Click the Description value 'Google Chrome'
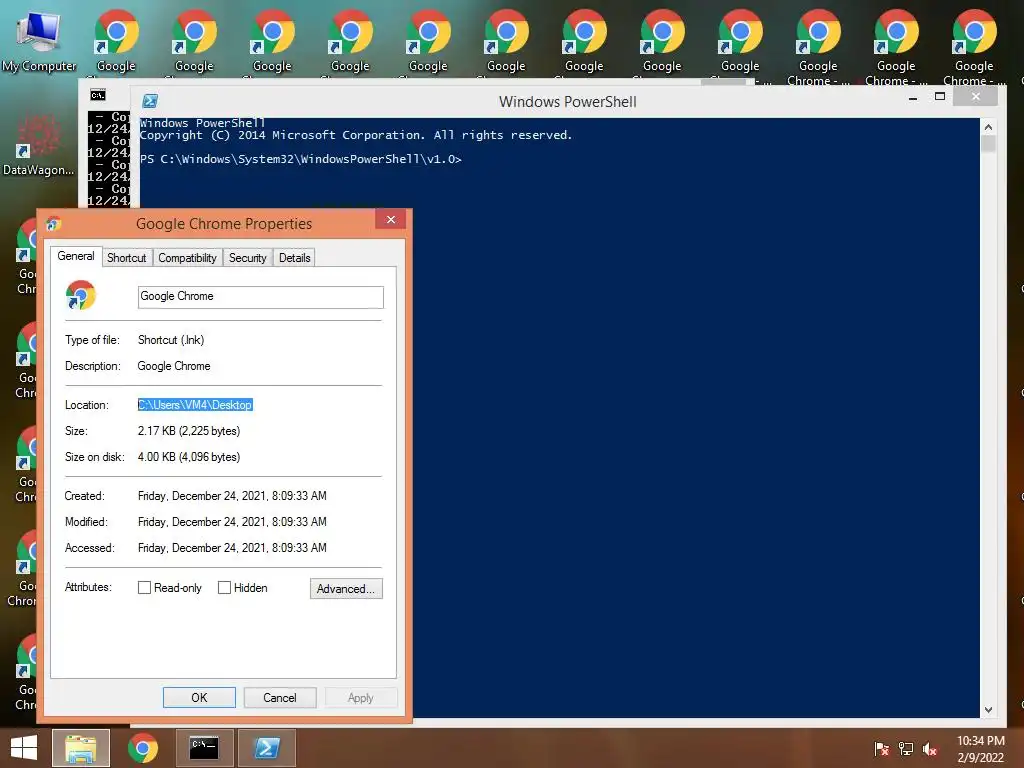Viewport: 1024px width, 768px height. 174,366
